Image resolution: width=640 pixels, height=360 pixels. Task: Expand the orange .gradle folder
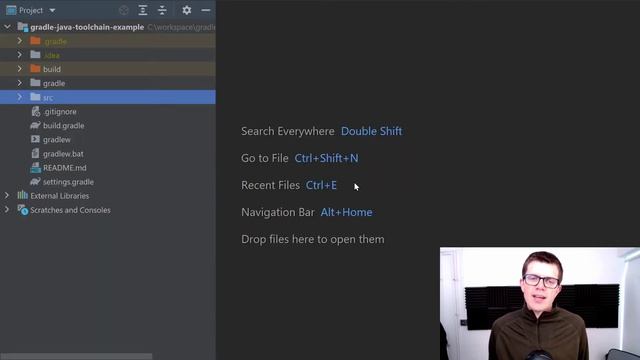click(20, 41)
